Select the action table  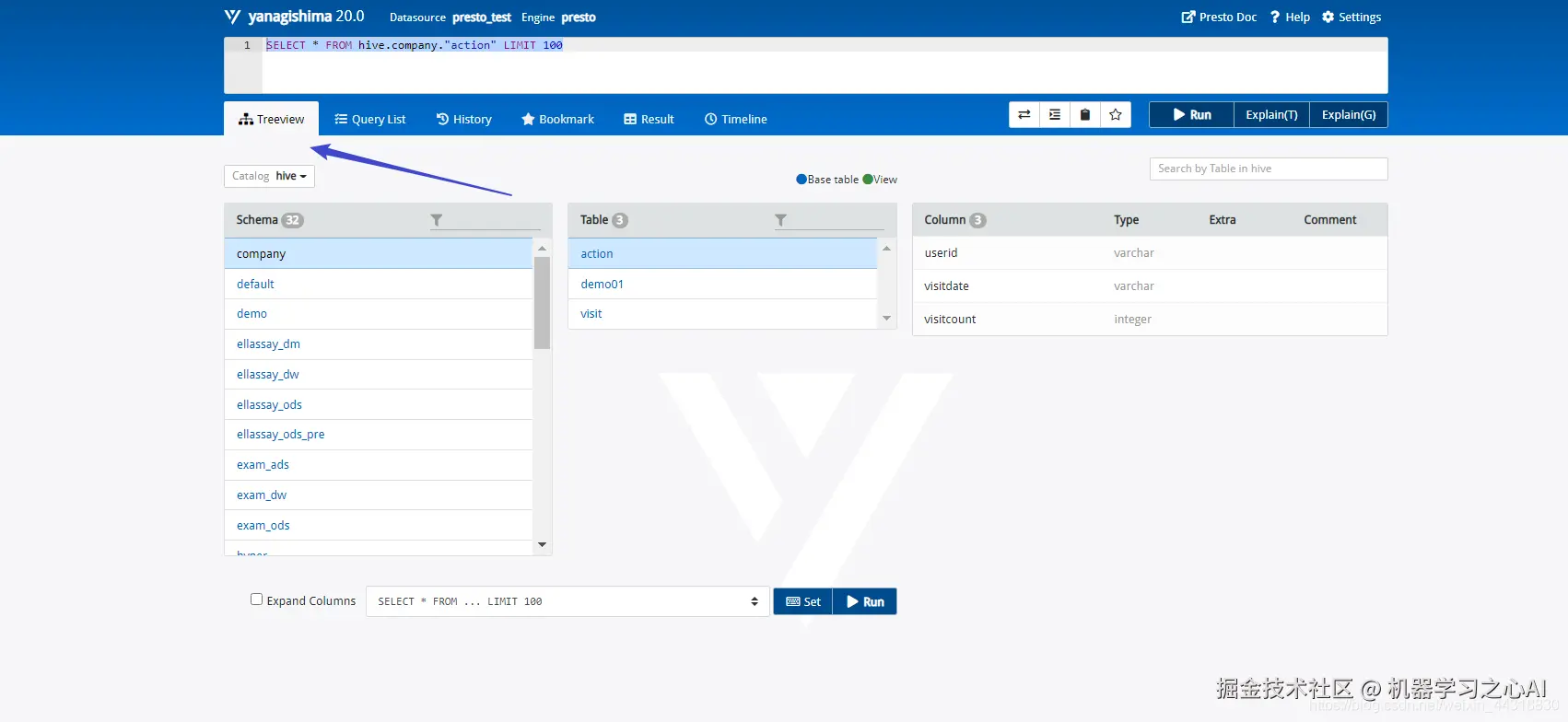point(722,253)
